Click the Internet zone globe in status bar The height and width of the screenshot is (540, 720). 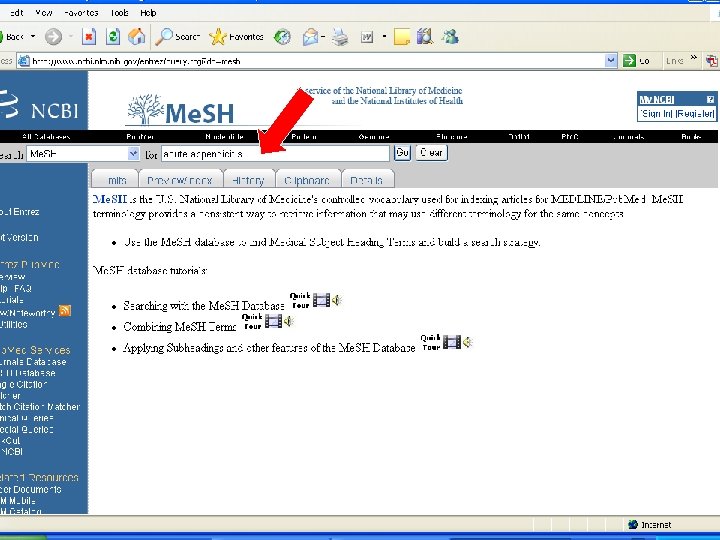click(633, 524)
